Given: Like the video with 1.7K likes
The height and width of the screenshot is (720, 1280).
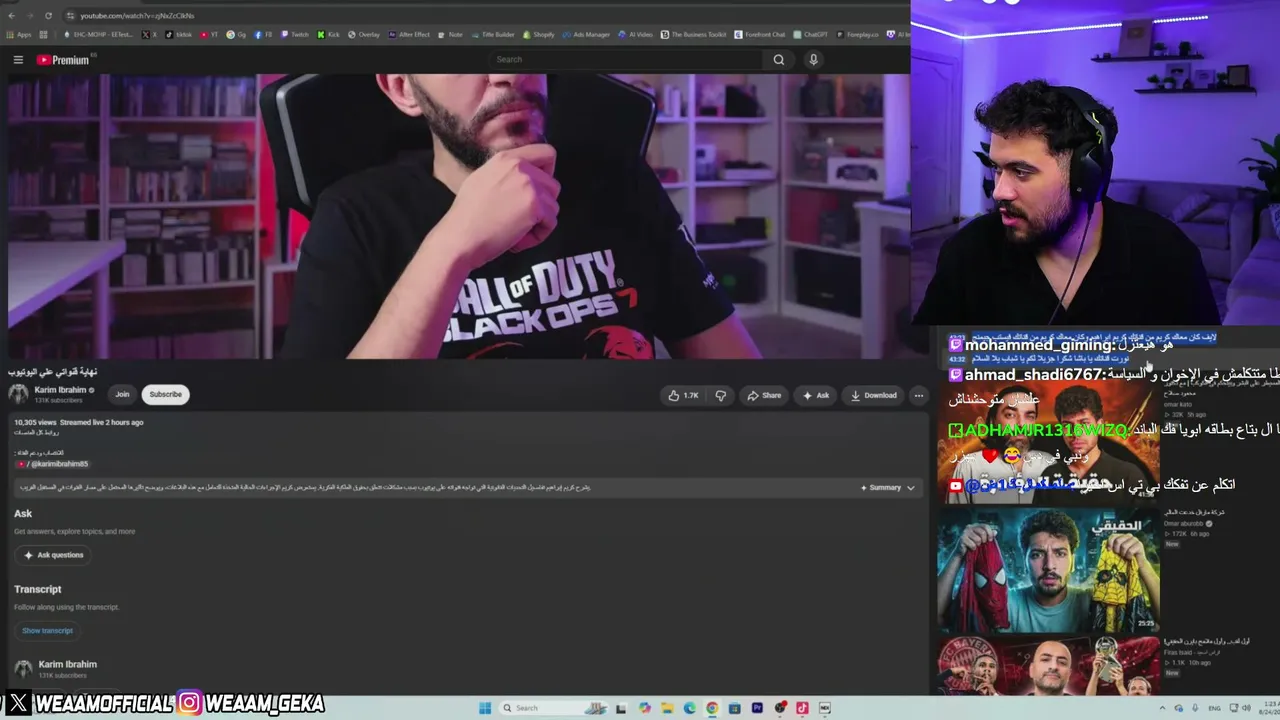Looking at the screenshot, I should tap(684, 395).
